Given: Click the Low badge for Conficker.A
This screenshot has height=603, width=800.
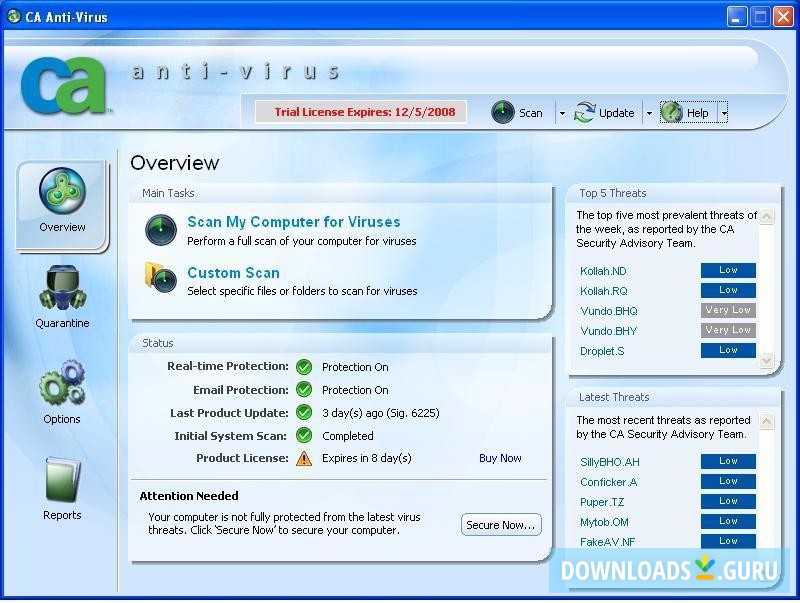Looking at the screenshot, I should coord(728,481).
